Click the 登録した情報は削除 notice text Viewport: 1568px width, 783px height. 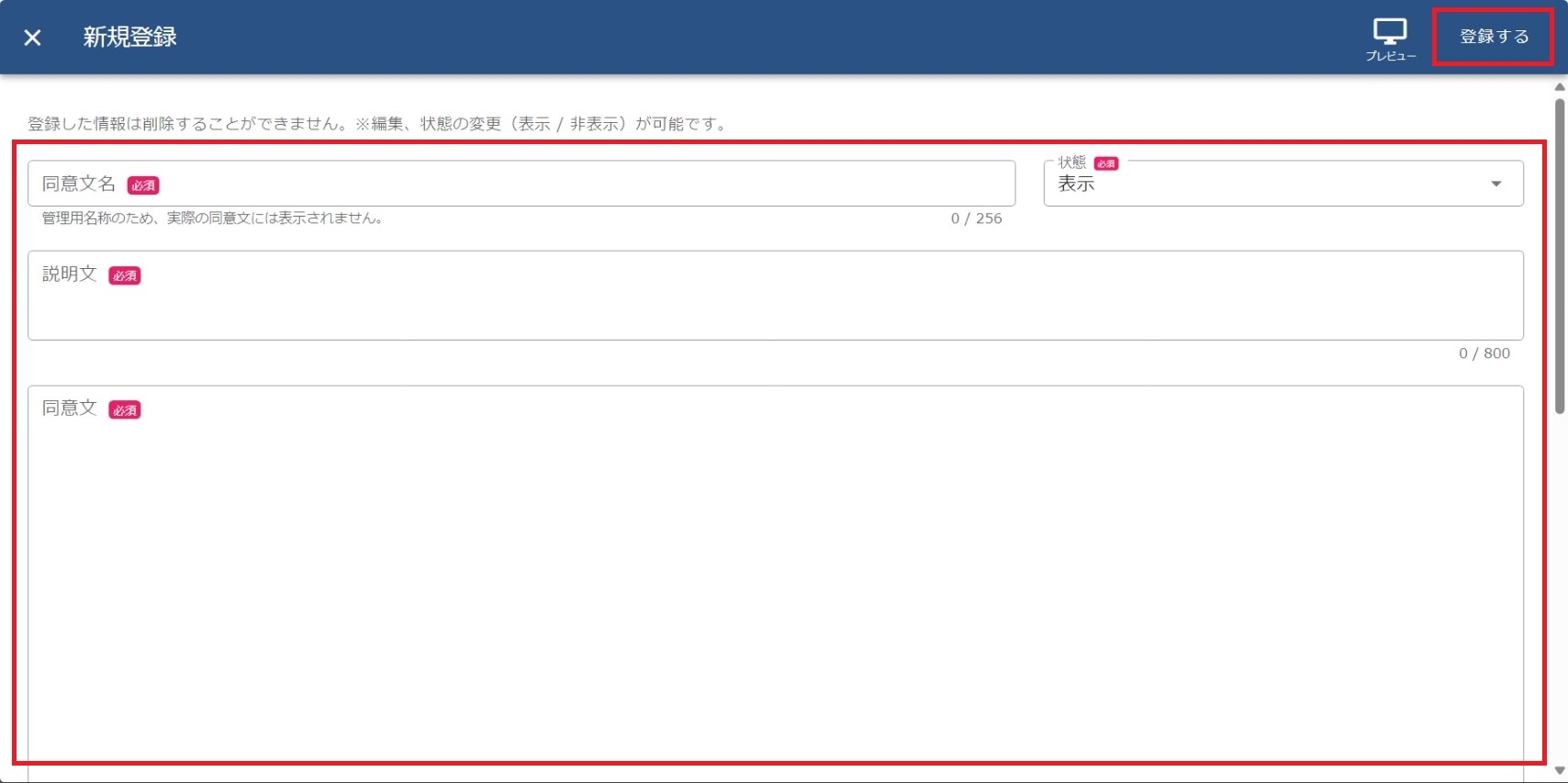point(378,124)
